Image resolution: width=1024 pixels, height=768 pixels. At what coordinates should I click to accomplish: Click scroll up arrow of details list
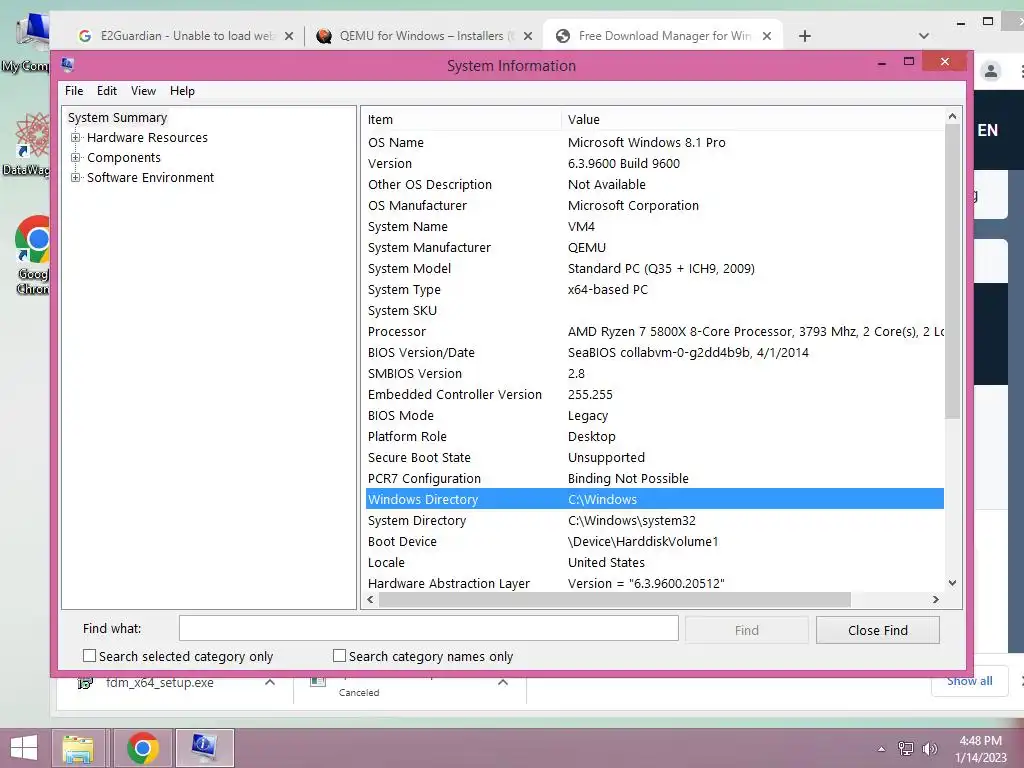pyautogui.click(x=952, y=116)
